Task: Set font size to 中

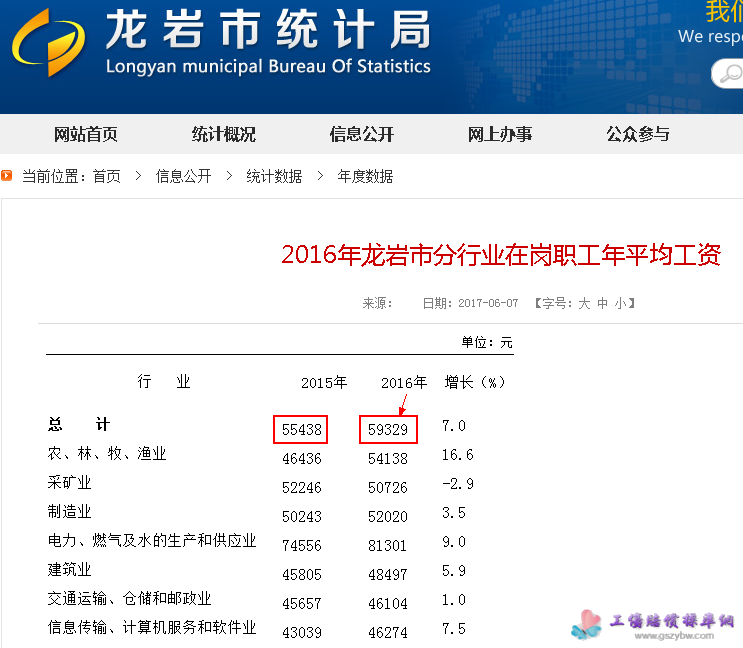Action: (602, 303)
